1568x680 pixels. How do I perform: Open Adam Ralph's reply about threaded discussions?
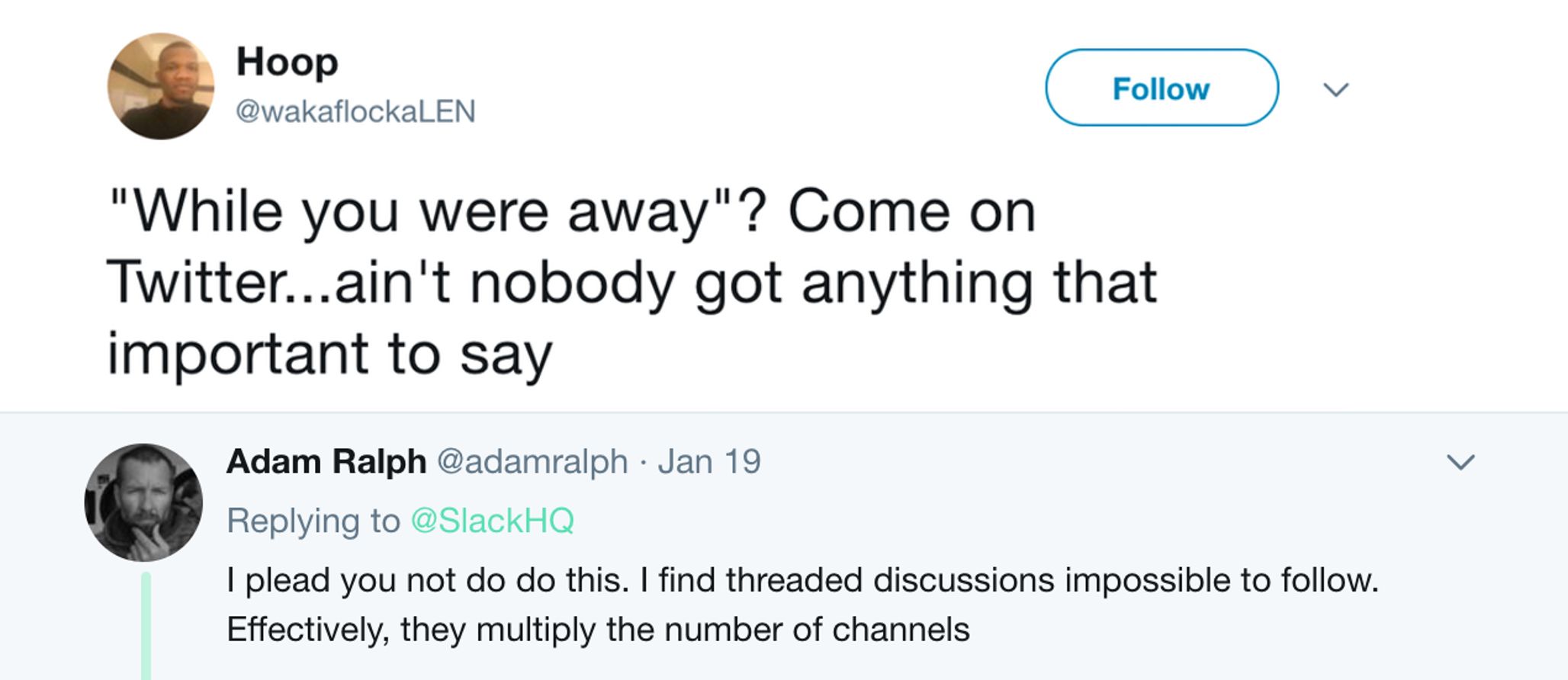pyautogui.click(x=802, y=605)
